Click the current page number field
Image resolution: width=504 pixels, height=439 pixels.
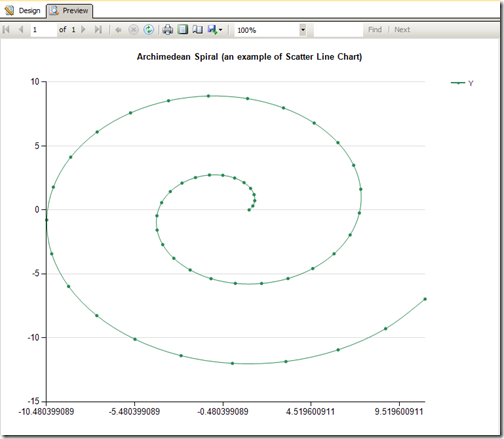pyautogui.click(x=44, y=30)
